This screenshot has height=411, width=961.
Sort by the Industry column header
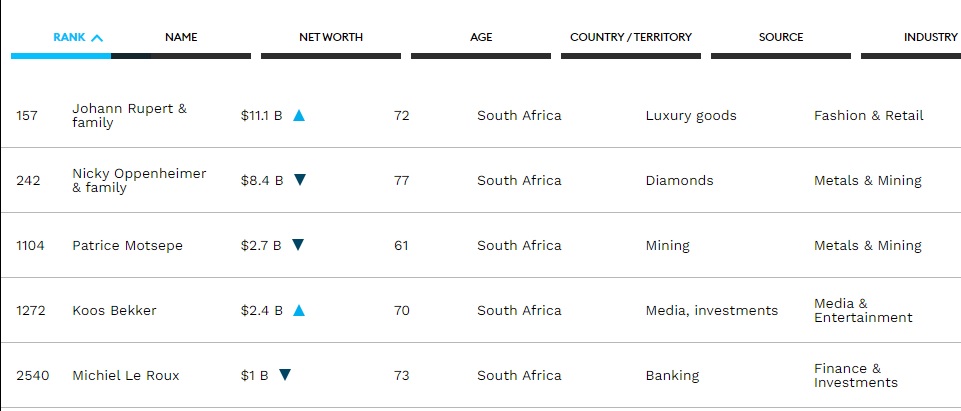(930, 37)
